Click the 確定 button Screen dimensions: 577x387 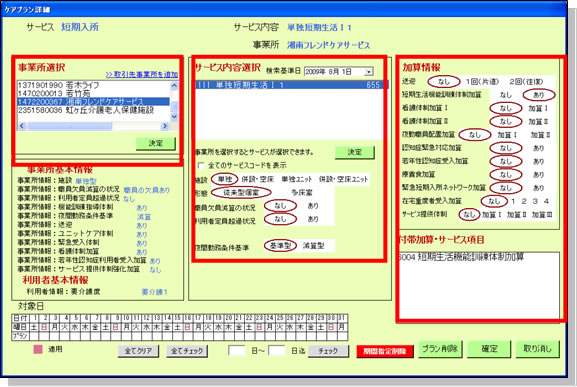(x=489, y=349)
